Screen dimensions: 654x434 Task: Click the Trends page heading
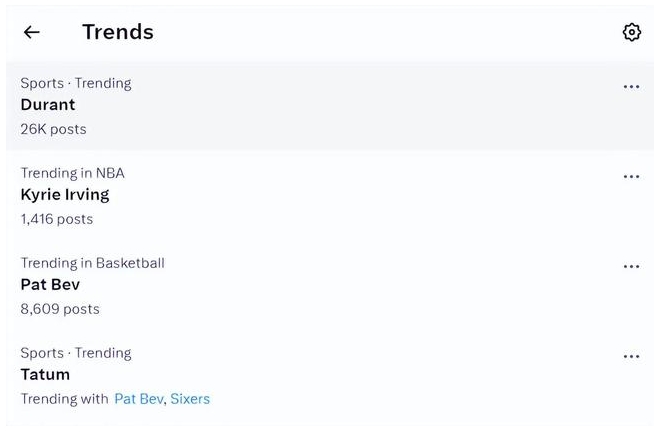118,32
